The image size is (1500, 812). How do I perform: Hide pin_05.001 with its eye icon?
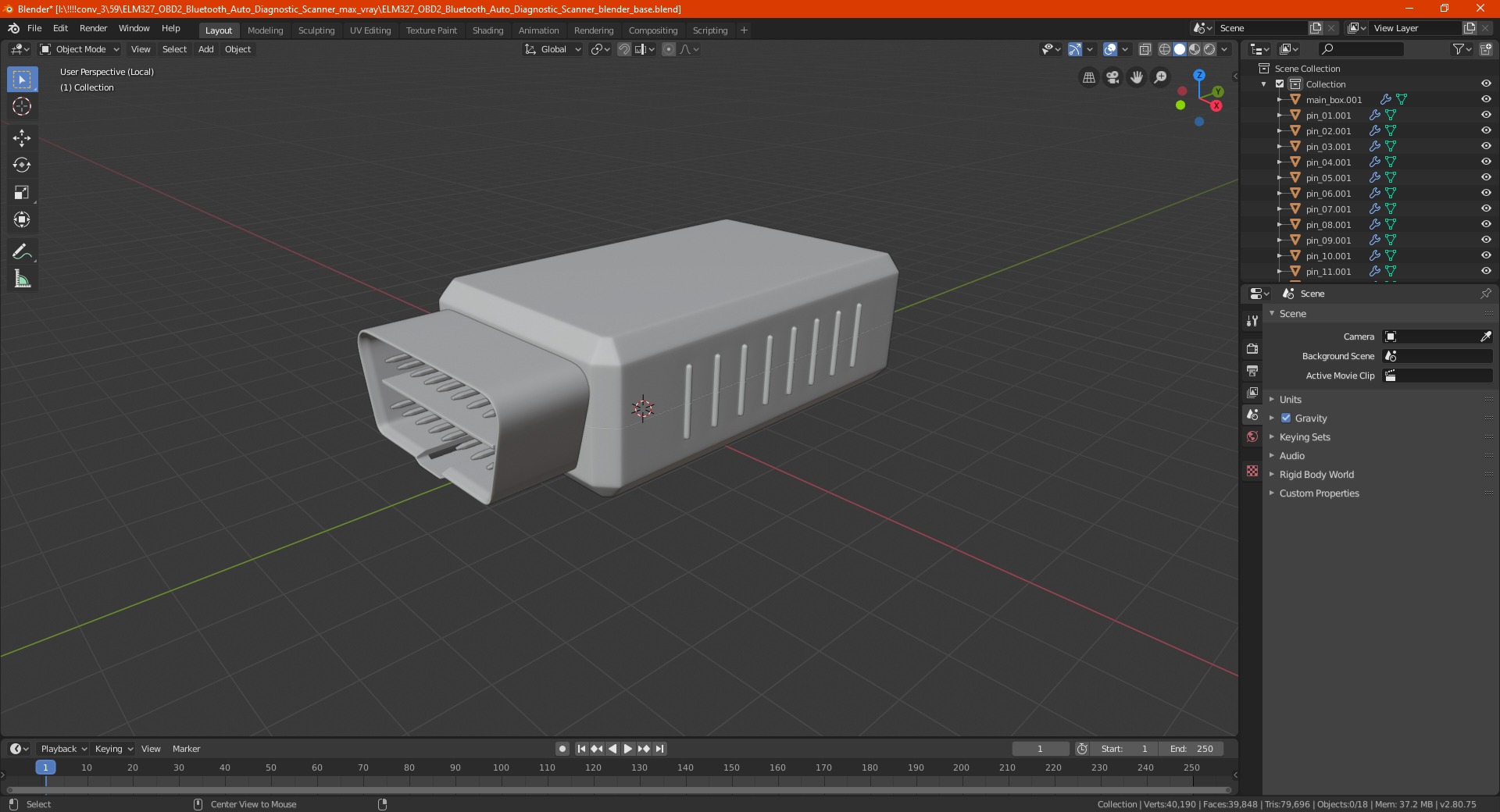point(1486,178)
